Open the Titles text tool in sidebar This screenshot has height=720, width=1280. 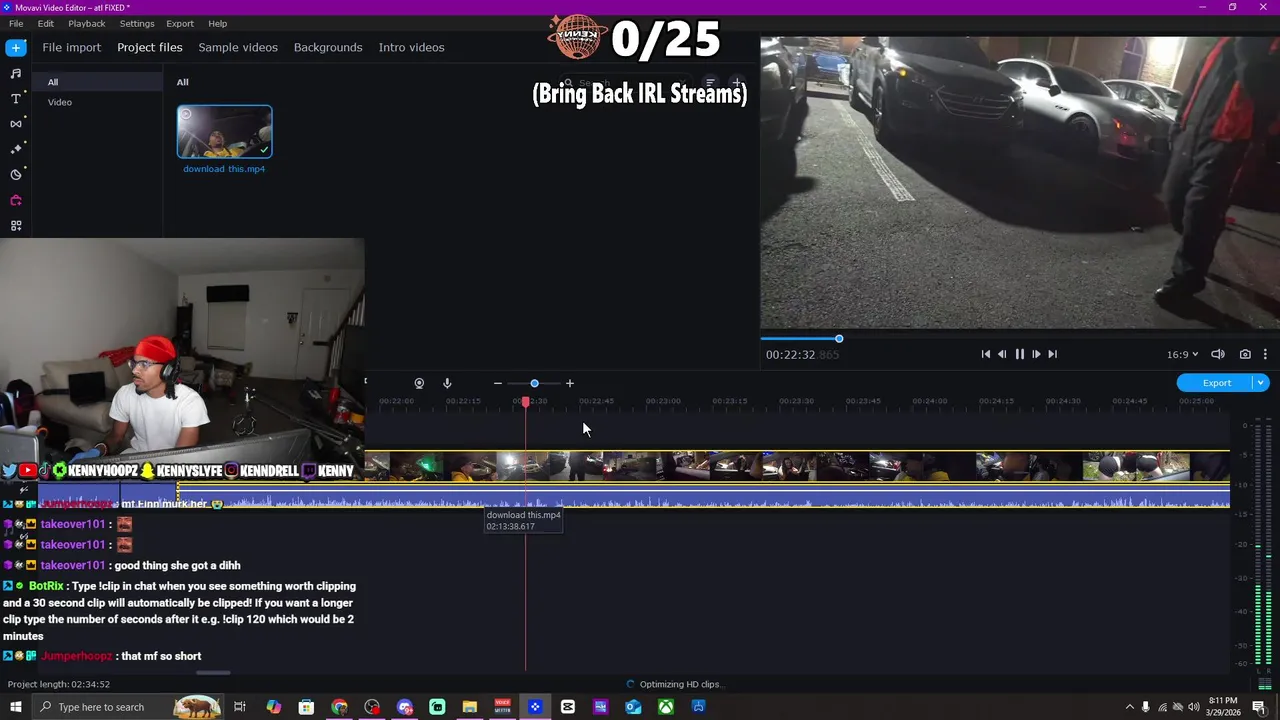pyautogui.click(x=16, y=99)
